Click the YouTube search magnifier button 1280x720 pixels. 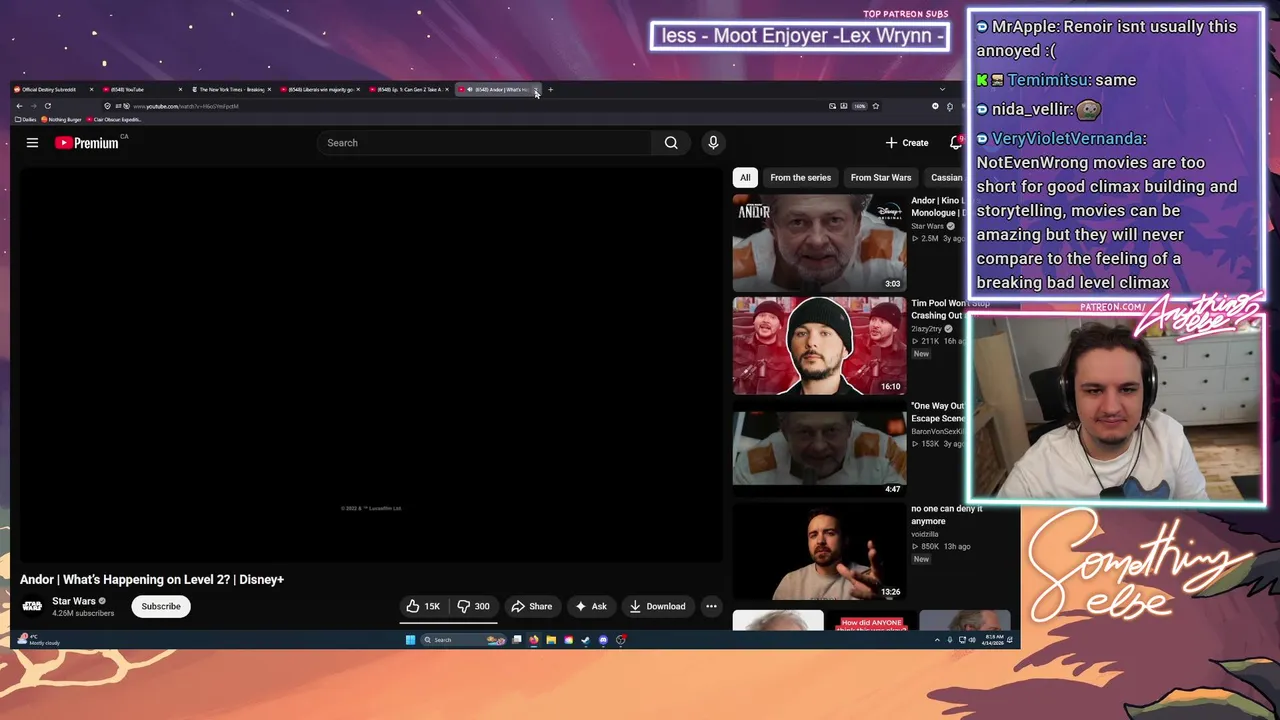(671, 143)
